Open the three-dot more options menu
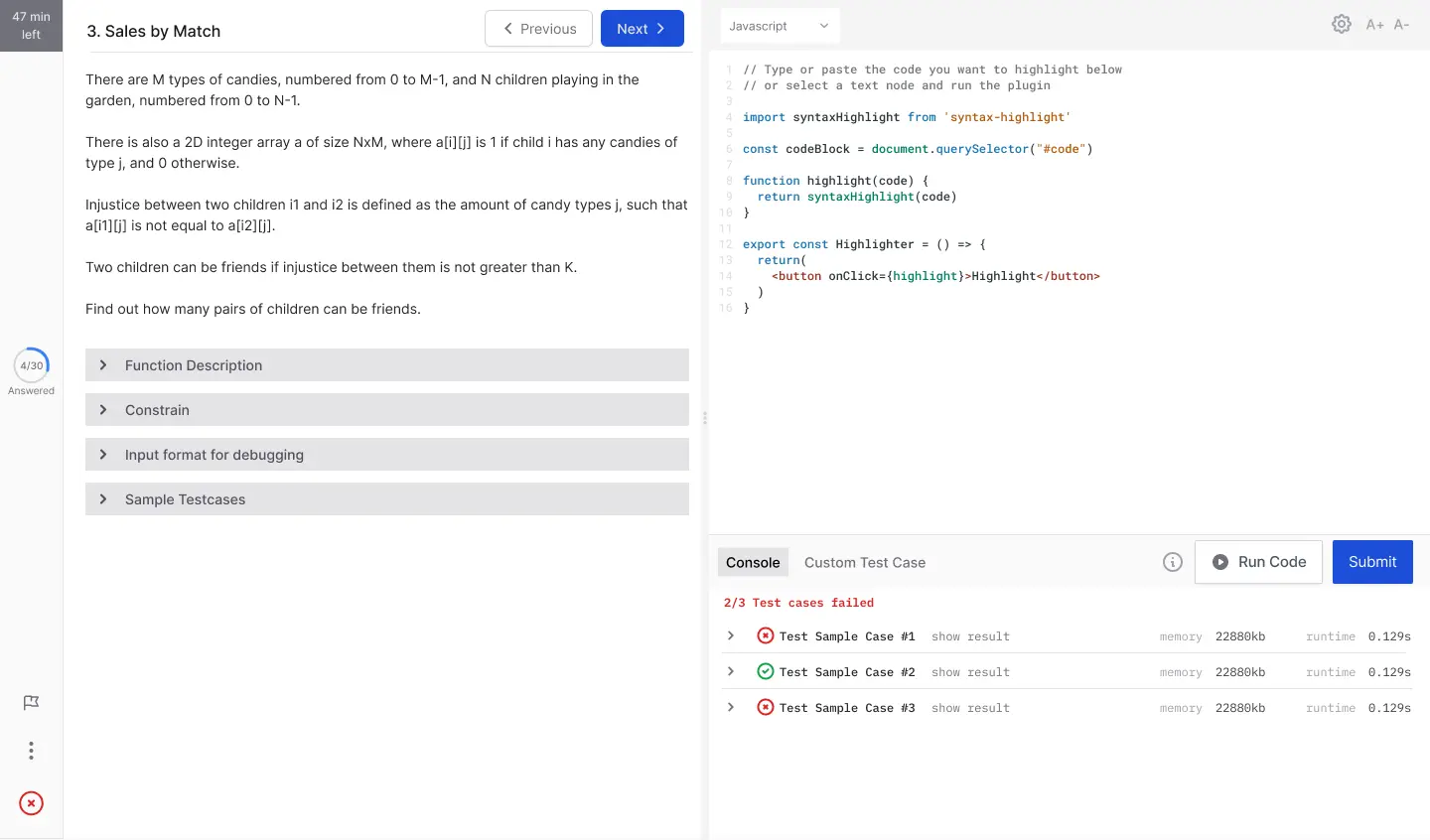The image size is (1430, 840). pos(31,751)
